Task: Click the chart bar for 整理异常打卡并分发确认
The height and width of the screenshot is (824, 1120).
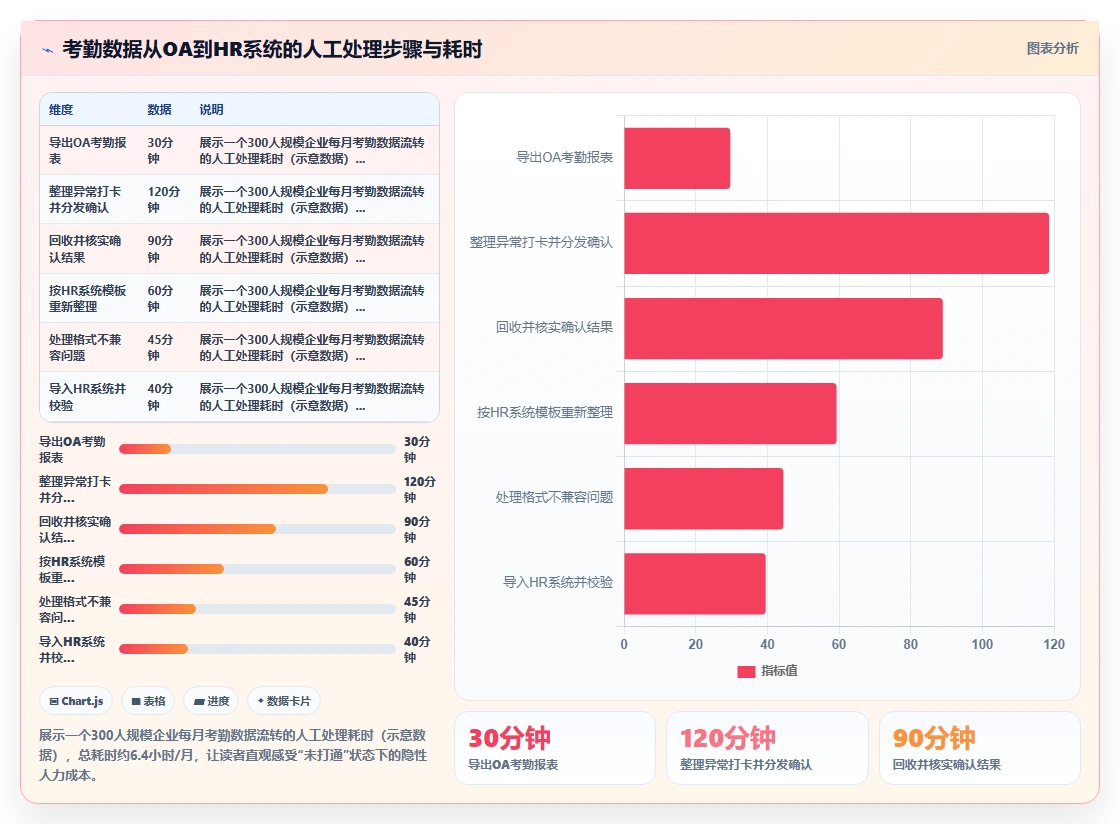Action: click(836, 243)
